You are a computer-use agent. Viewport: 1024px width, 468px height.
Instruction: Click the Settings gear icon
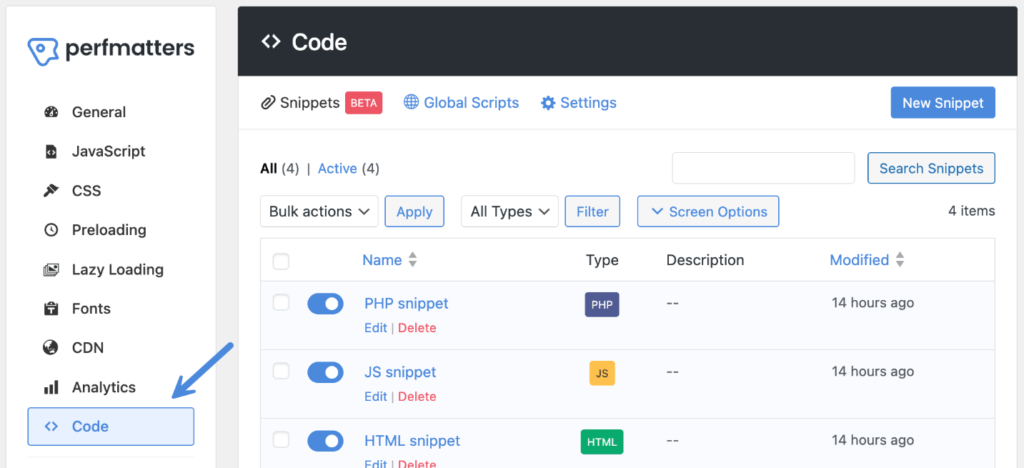point(548,102)
